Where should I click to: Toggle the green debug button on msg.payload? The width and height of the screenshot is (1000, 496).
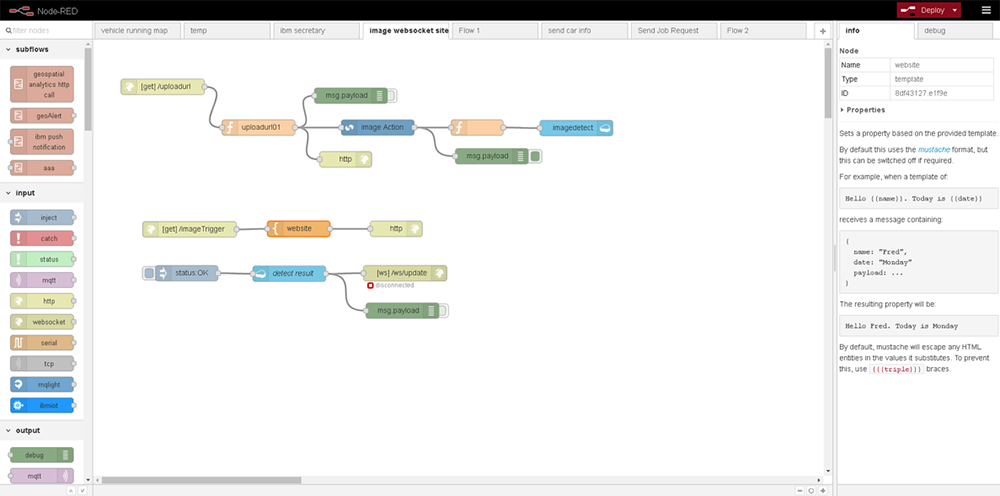coord(535,156)
